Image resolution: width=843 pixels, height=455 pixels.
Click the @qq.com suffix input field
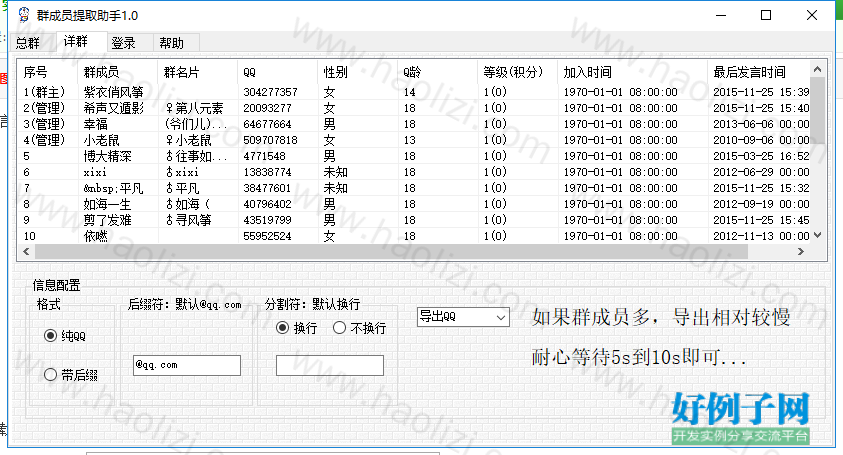187,365
